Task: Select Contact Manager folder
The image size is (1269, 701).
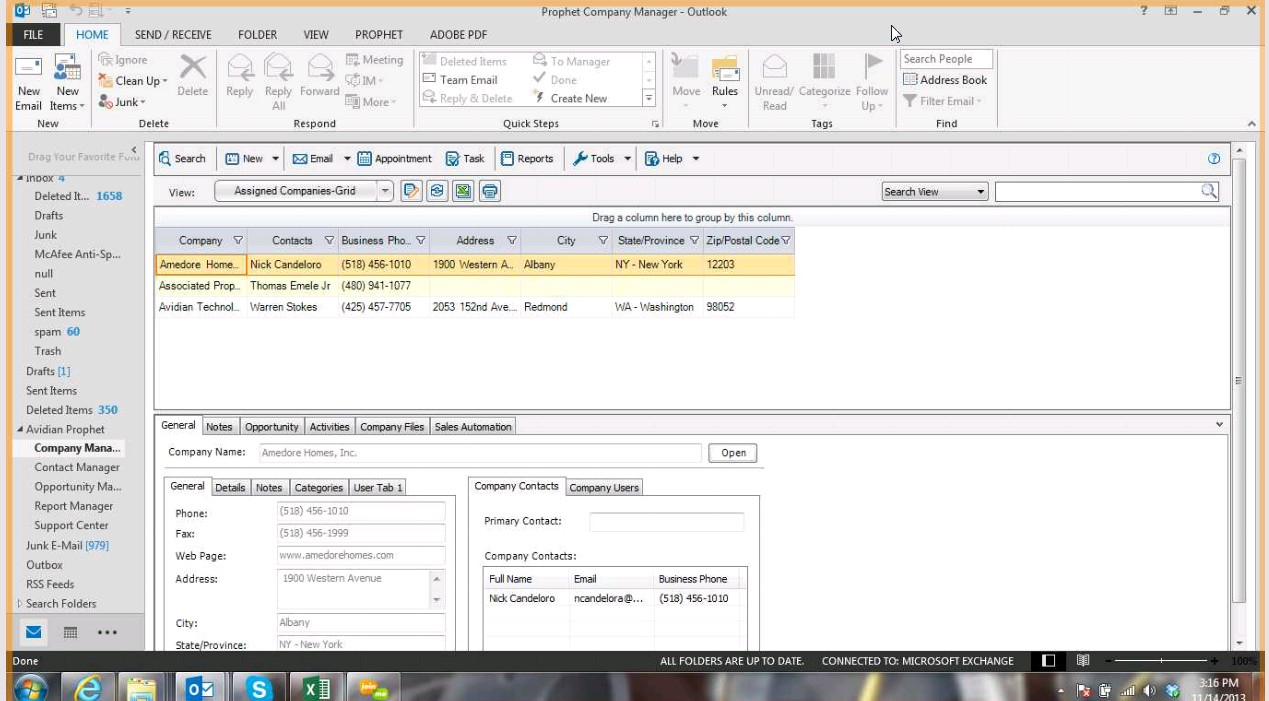Action: [x=77, y=468]
